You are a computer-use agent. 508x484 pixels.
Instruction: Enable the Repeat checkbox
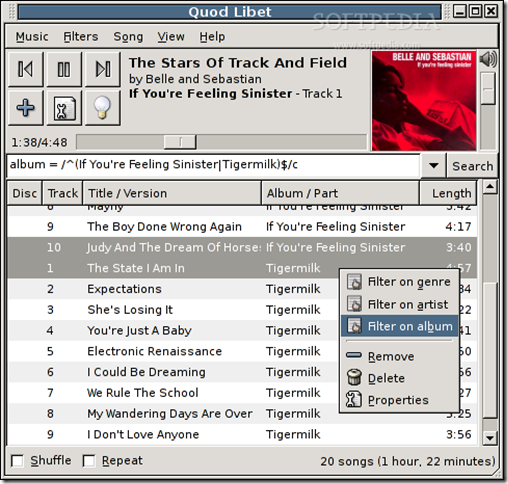(89, 461)
